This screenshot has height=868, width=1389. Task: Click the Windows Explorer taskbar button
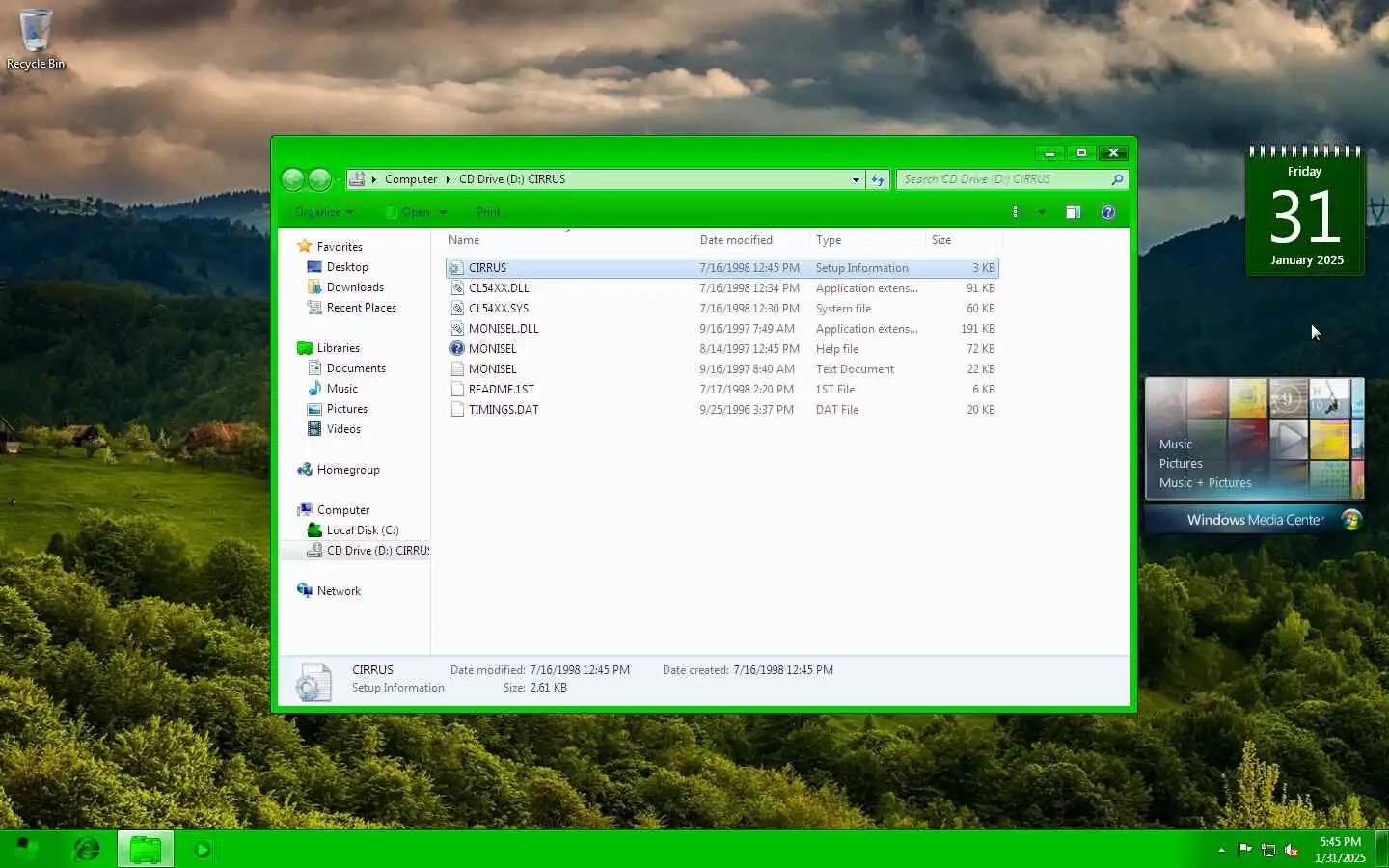pyautogui.click(x=146, y=850)
